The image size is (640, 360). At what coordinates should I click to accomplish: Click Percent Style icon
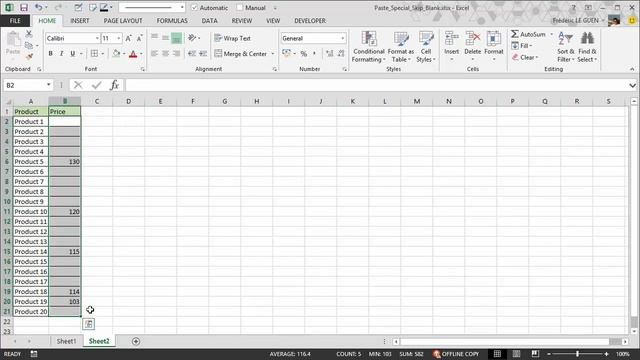pyautogui.click(x=304, y=53)
